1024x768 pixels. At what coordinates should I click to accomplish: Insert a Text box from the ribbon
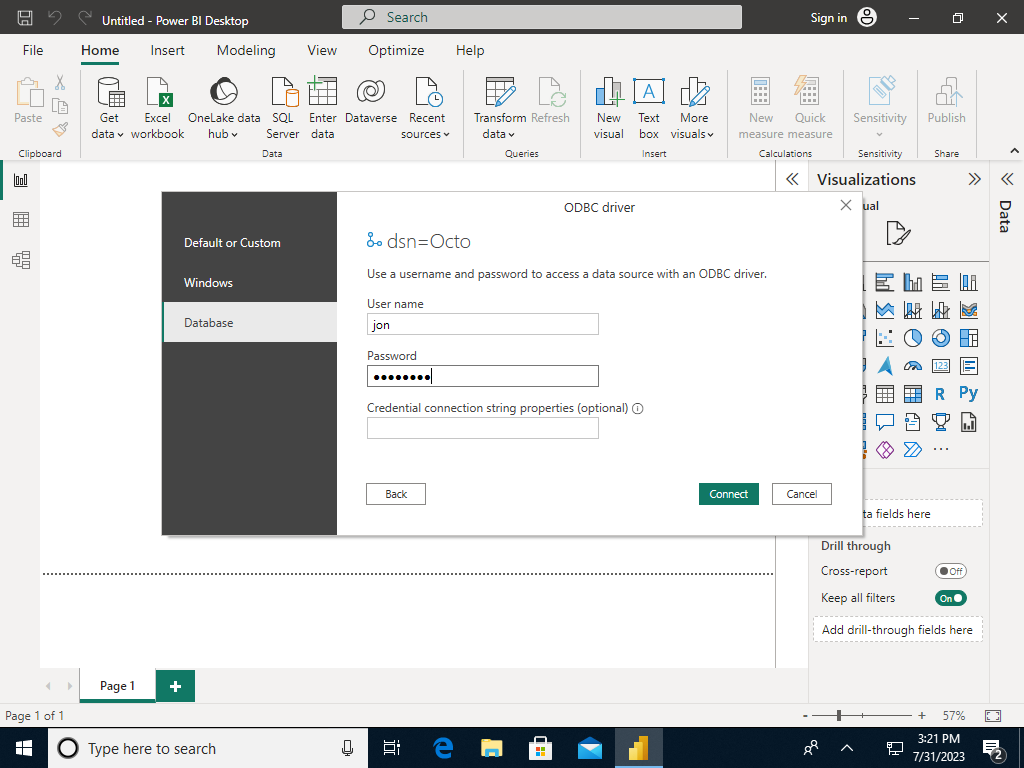click(648, 107)
